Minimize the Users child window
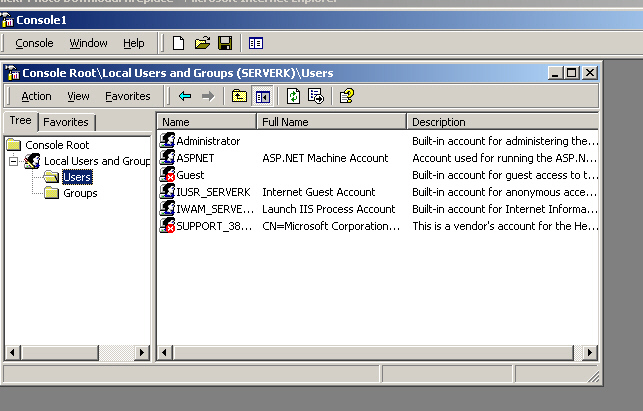This screenshot has width=643, height=411. pyautogui.click(x=554, y=73)
